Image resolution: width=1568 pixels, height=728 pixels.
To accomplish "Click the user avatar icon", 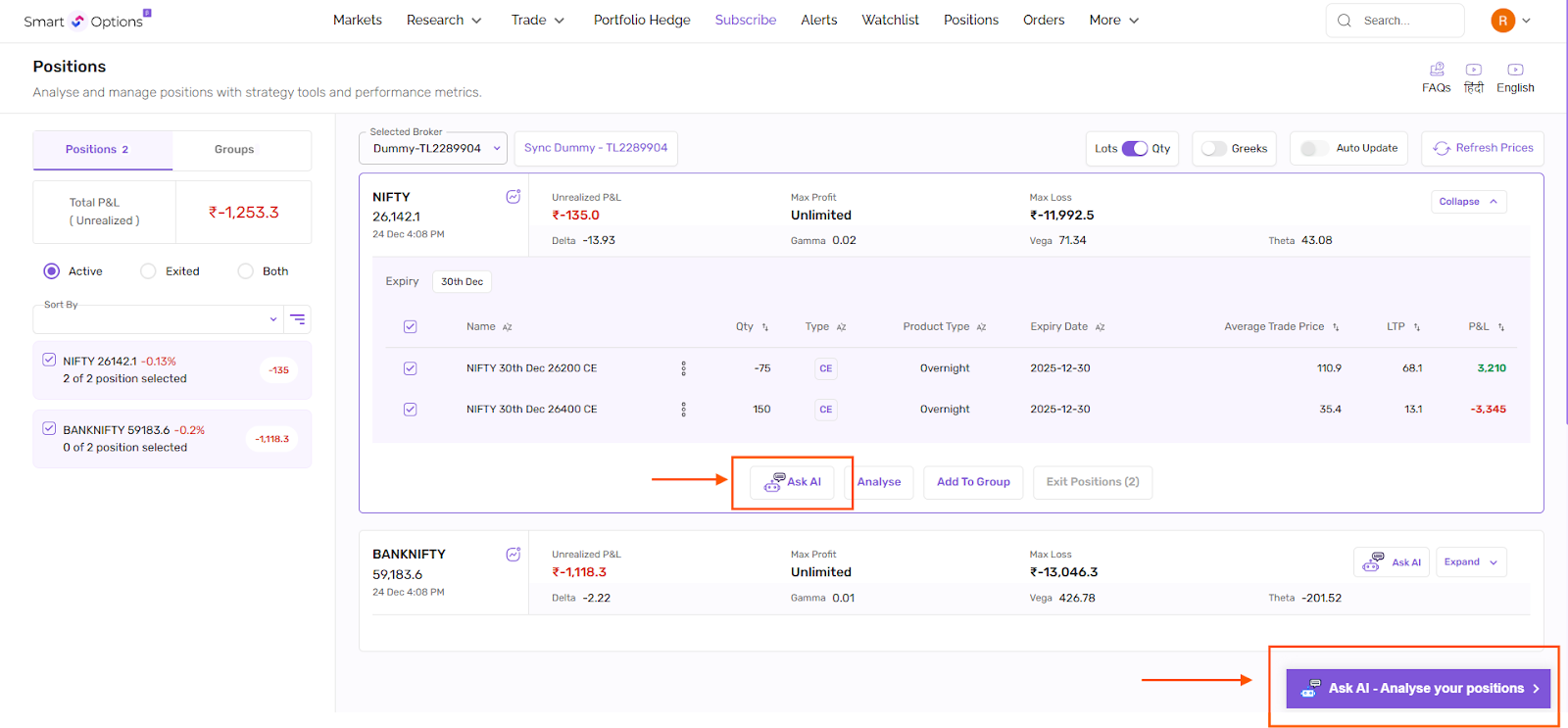I will (1502, 21).
